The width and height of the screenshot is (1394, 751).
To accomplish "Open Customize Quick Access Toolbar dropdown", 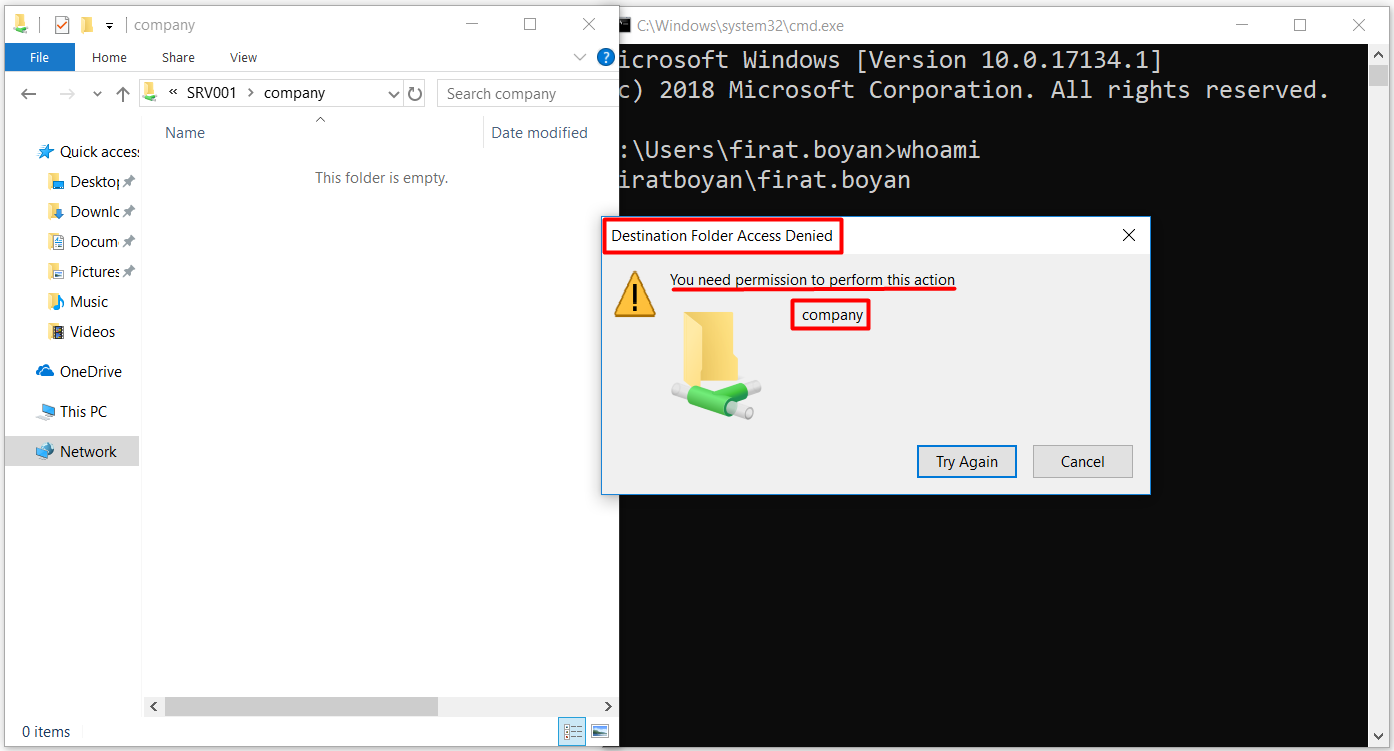I will (109, 25).
